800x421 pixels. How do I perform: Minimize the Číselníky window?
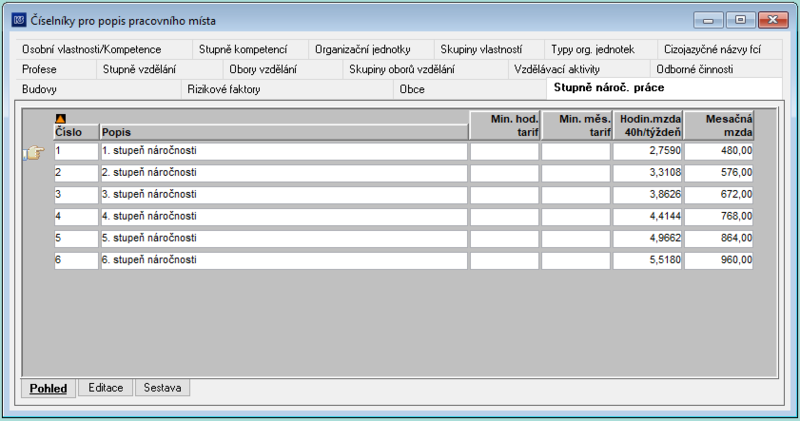708,20
